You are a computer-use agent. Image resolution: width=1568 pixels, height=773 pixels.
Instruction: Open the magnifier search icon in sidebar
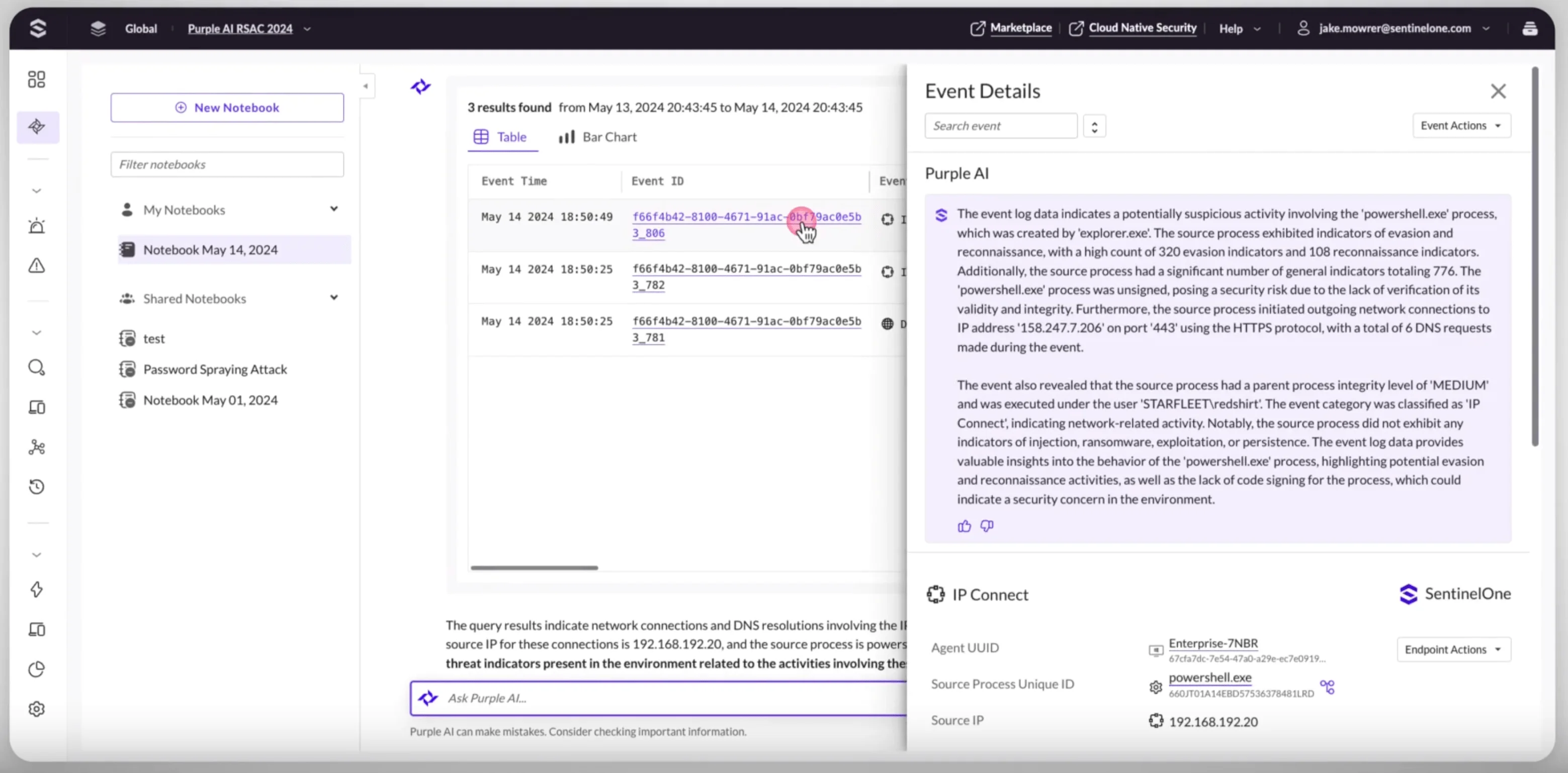coord(37,367)
